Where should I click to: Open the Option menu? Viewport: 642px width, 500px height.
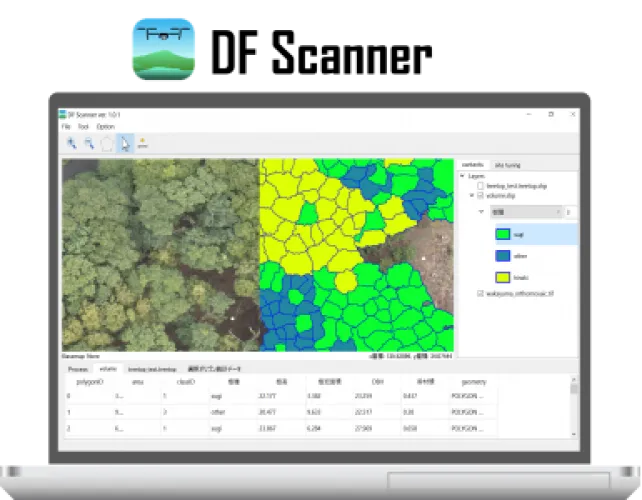point(105,127)
